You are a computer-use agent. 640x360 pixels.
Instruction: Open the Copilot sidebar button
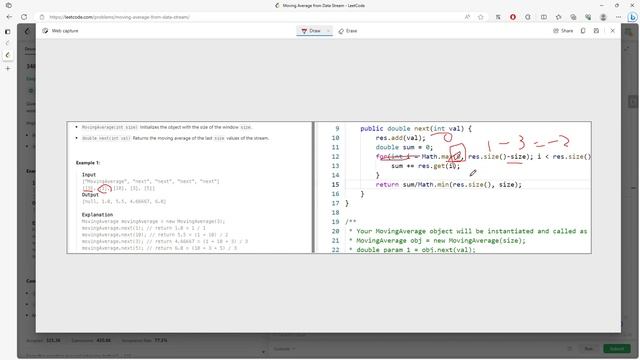pos(632,17)
